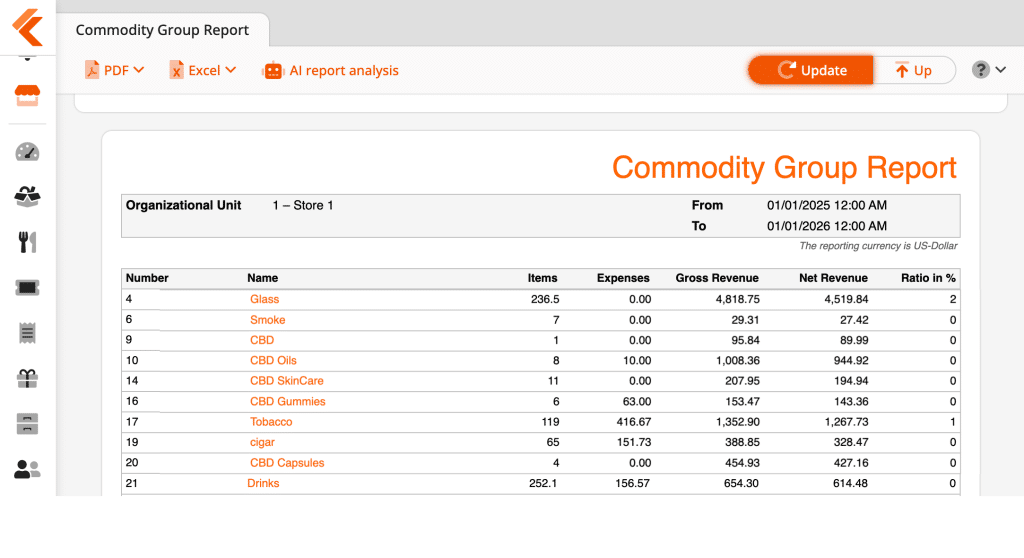
Task: Collapse sidebar section with small top chevron
Action: pyautogui.click(x=27, y=59)
